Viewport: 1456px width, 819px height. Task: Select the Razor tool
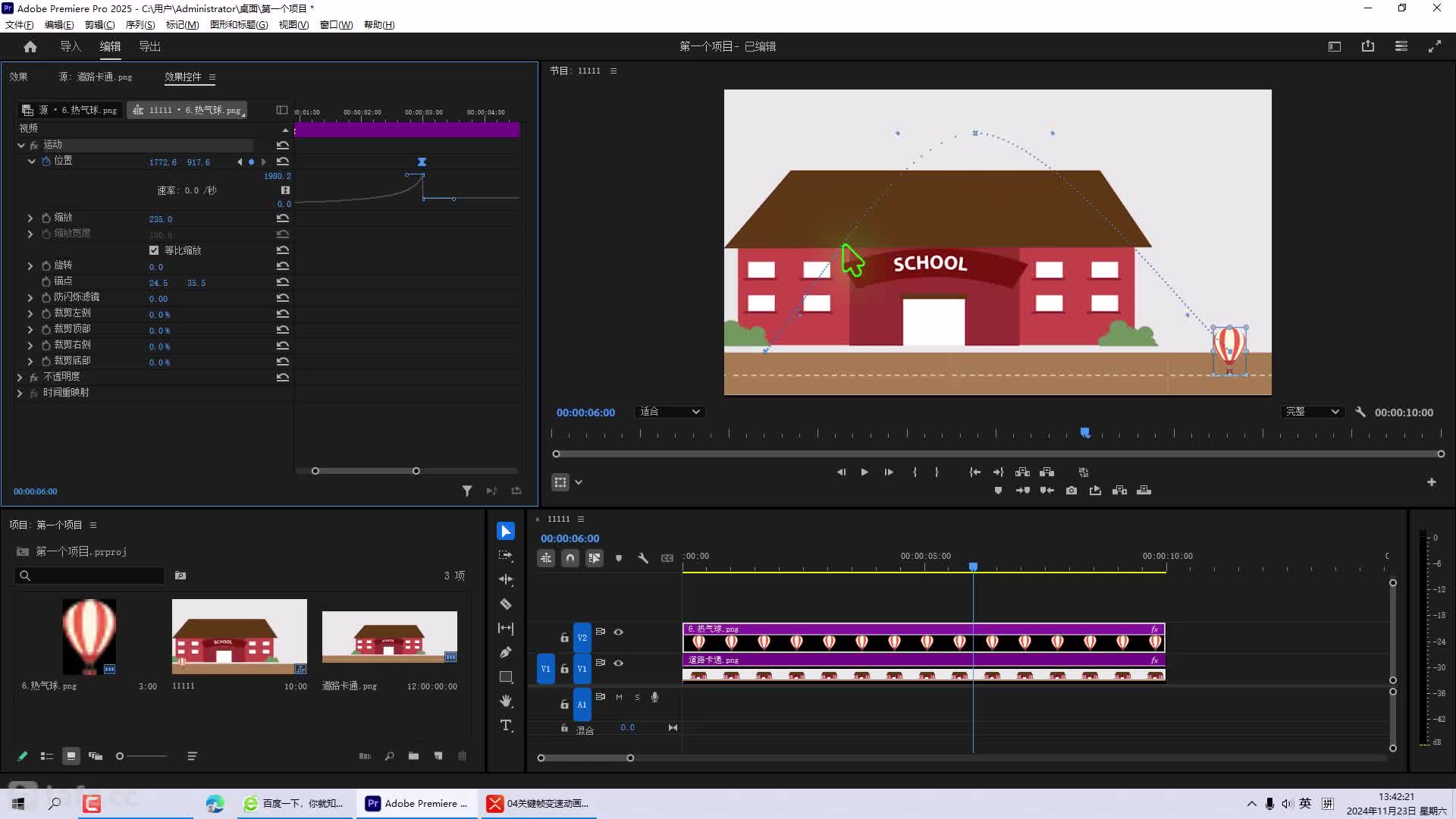(506, 604)
